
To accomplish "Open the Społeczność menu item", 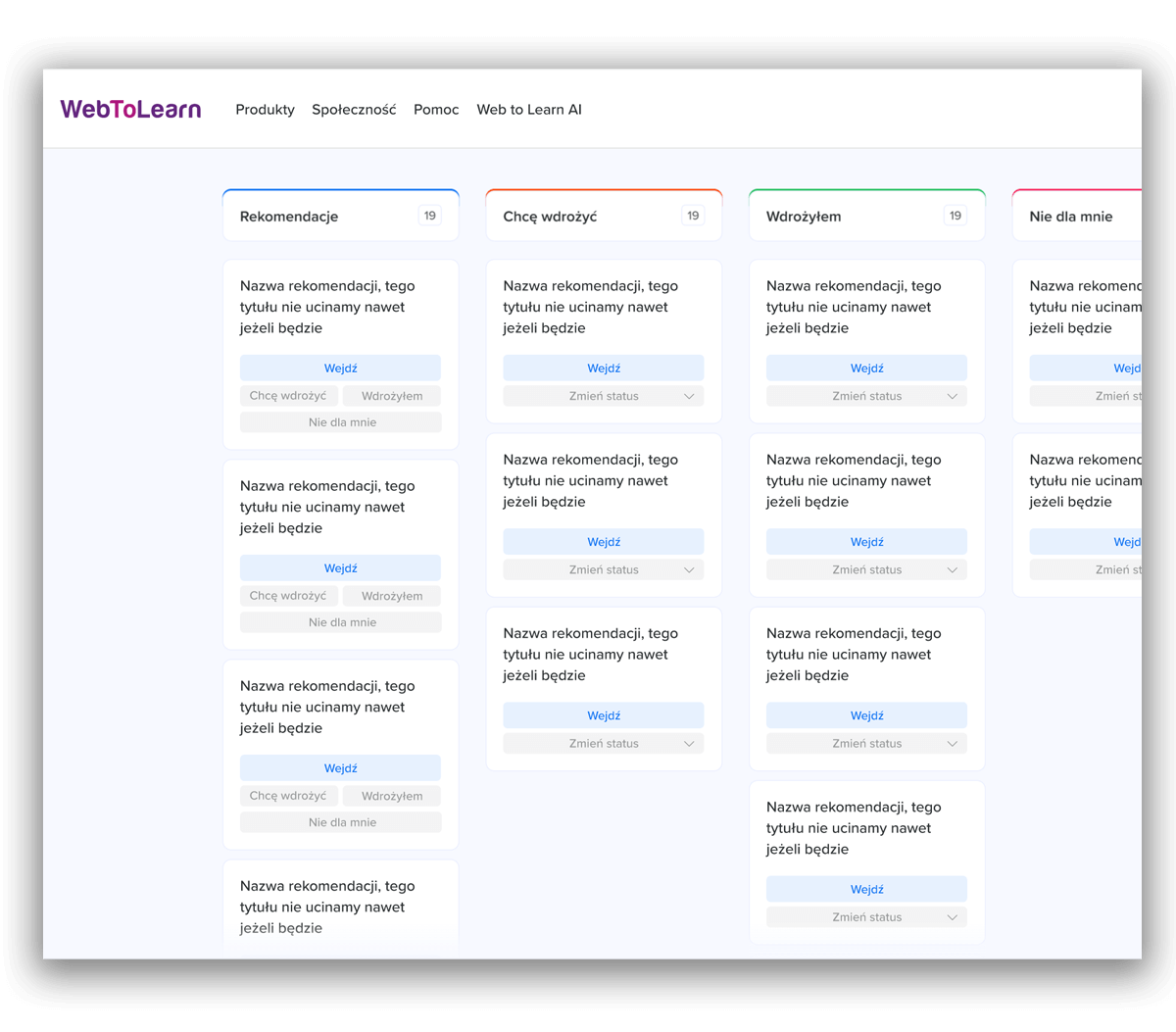I will [x=354, y=110].
